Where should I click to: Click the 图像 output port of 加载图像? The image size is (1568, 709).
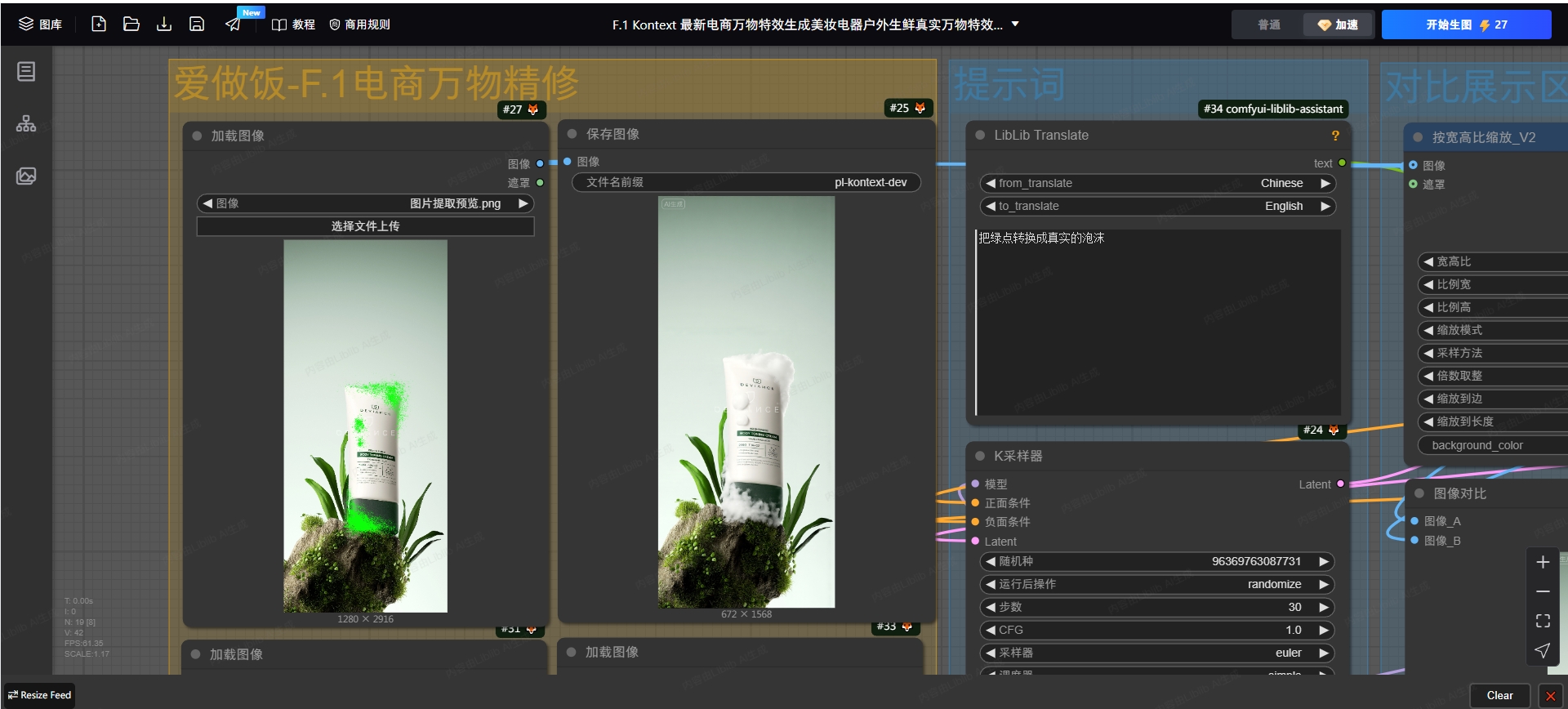tap(540, 163)
